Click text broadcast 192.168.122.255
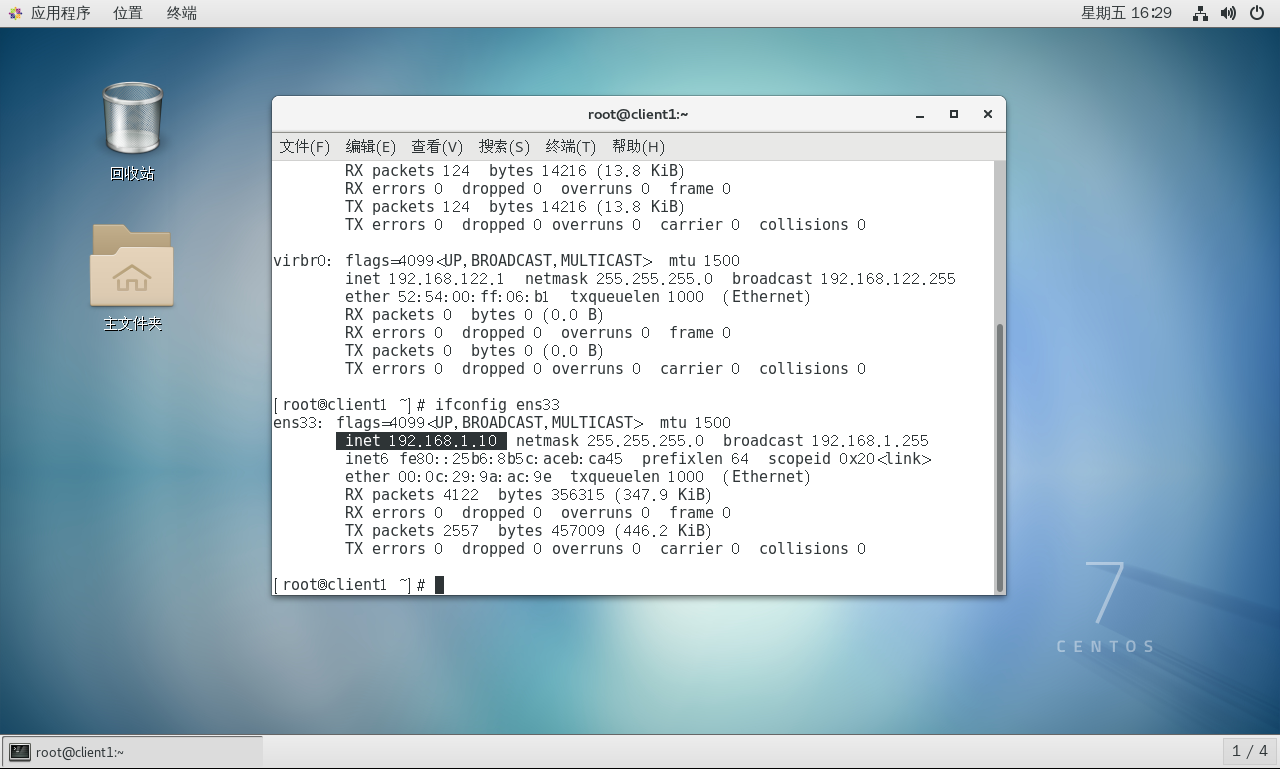 tap(844, 279)
